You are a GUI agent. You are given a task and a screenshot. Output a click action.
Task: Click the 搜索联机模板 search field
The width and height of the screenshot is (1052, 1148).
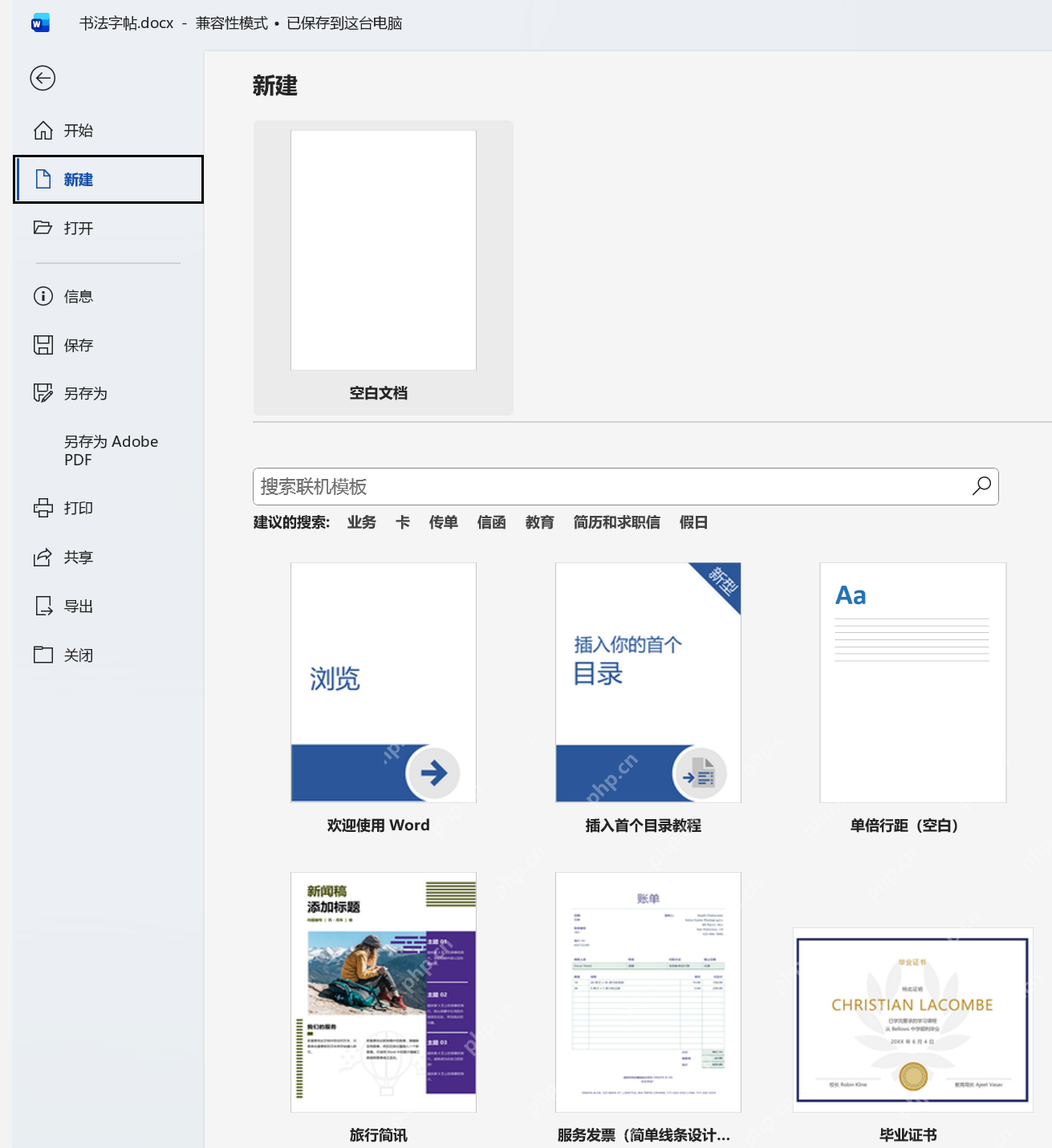(626, 486)
